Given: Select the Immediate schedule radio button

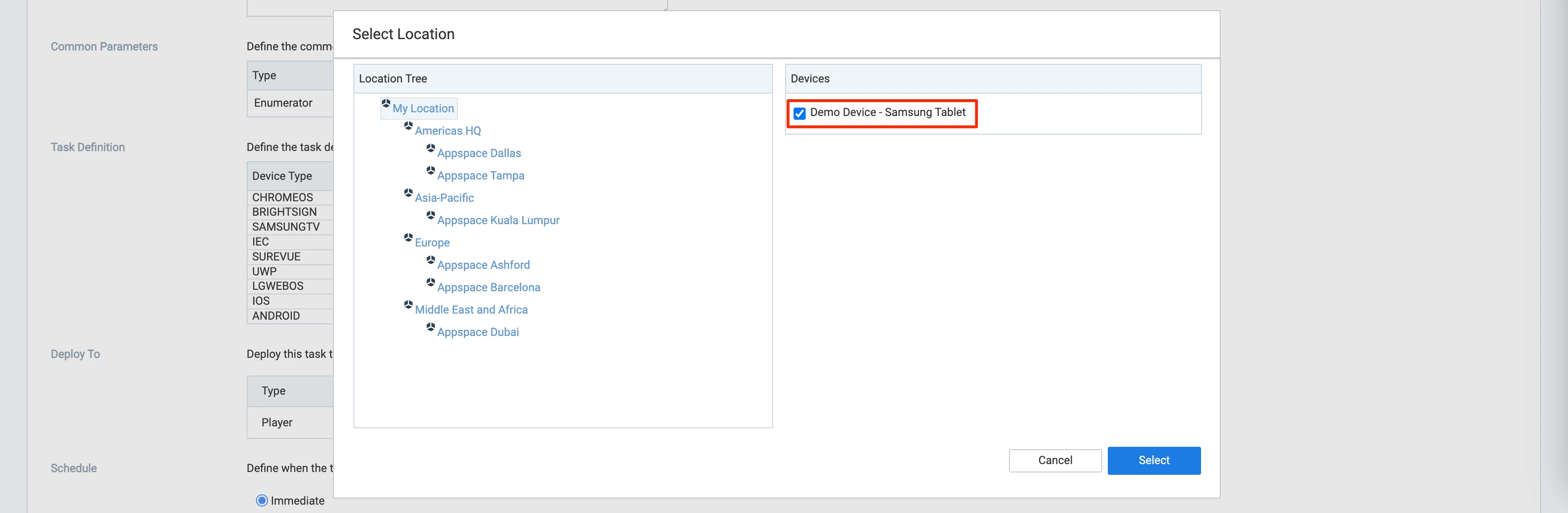Looking at the screenshot, I should click(262, 500).
